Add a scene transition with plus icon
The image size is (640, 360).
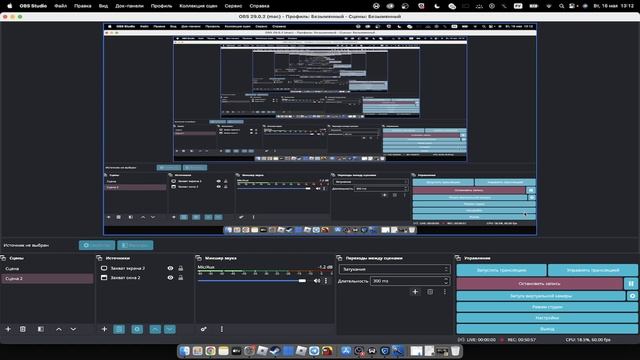[415, 292]
